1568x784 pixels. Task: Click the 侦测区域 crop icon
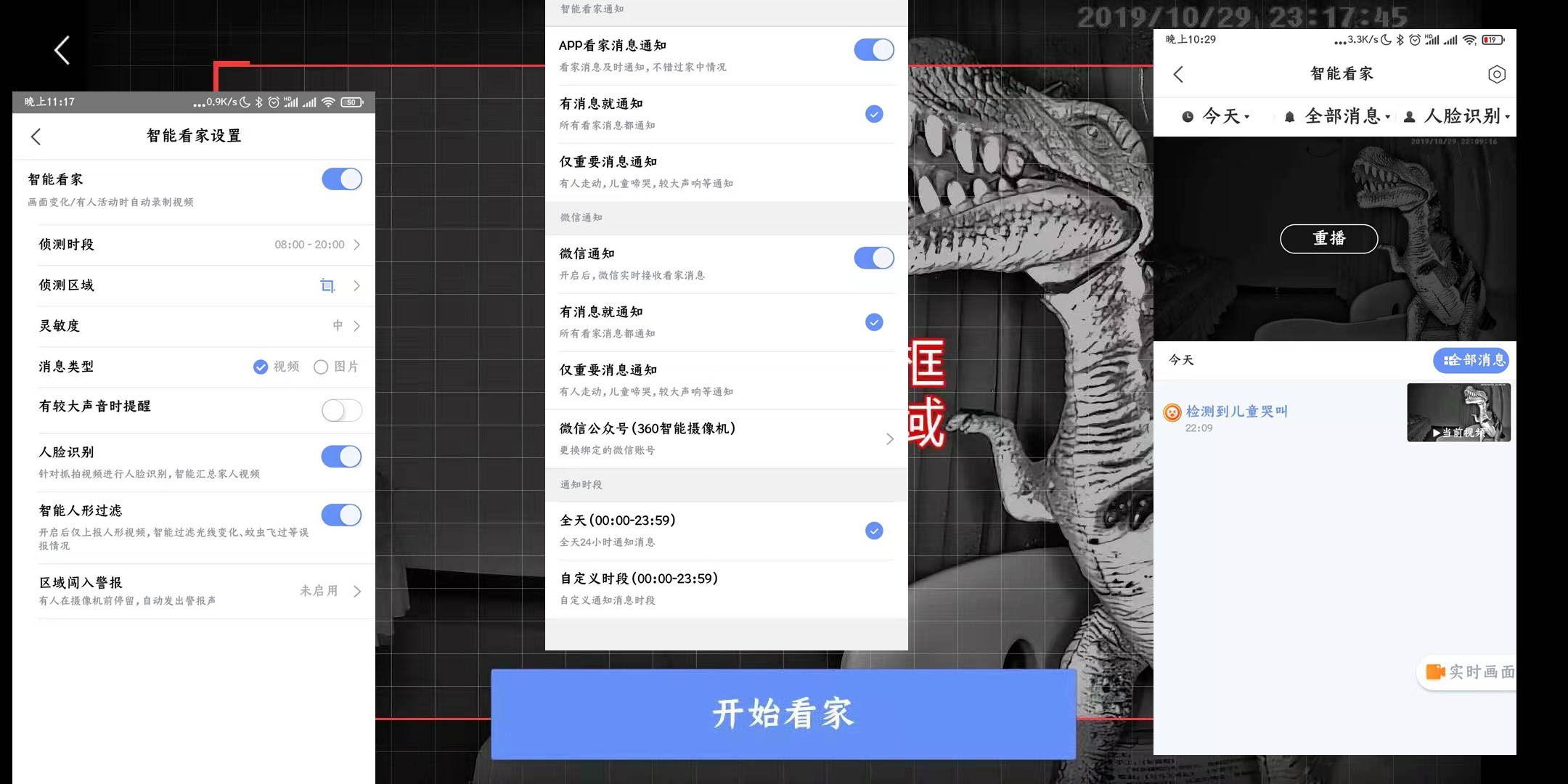327,285
